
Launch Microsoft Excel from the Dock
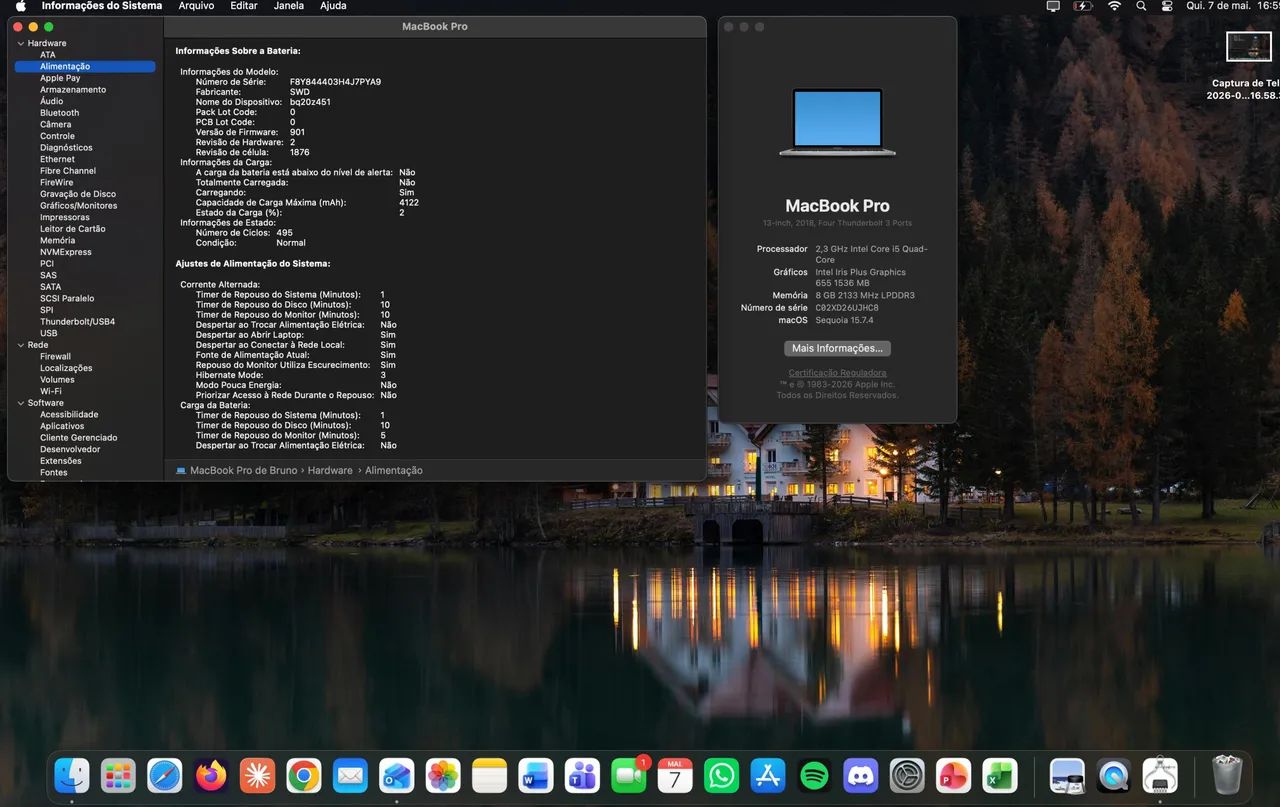pos(999,776)
